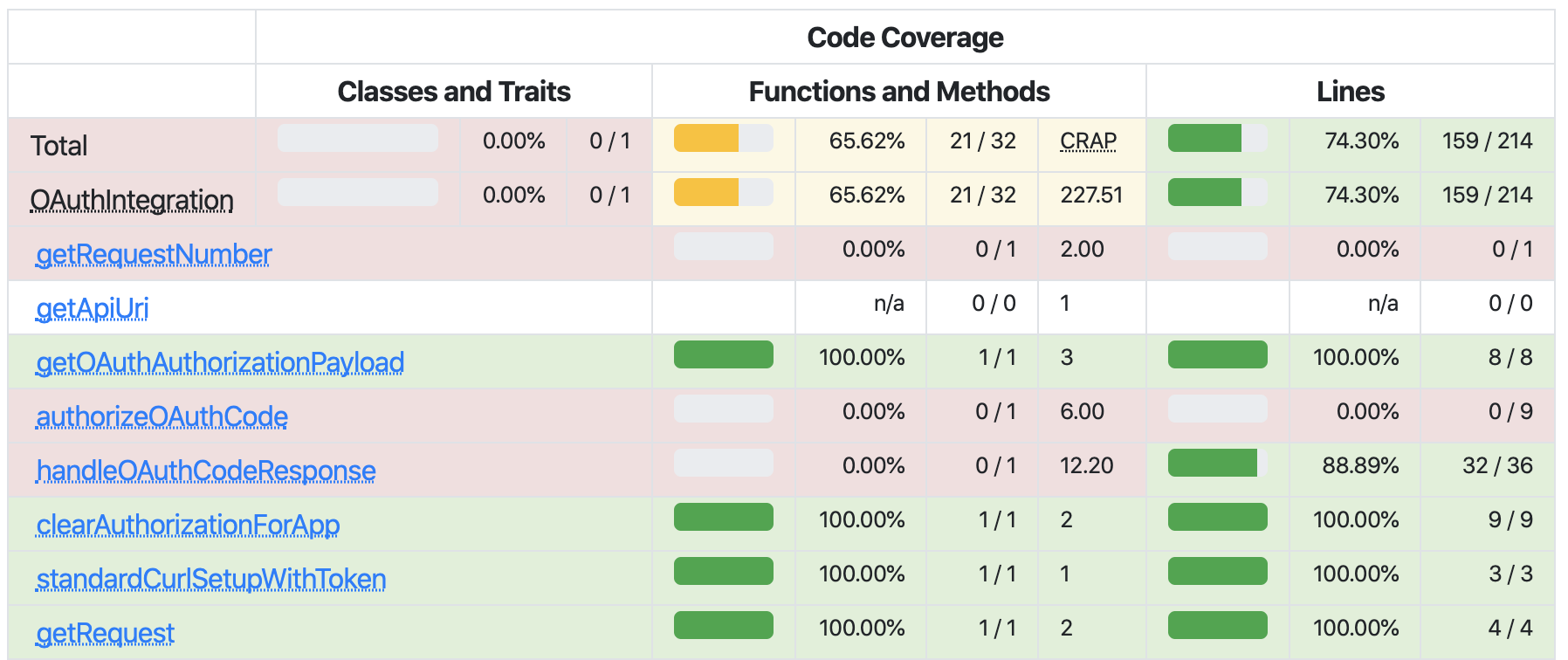Screen dimensions: 1568x660
Task: Click the Total 65.62% functions percentage
Action: pyautogui.click(x=867, y=141)
